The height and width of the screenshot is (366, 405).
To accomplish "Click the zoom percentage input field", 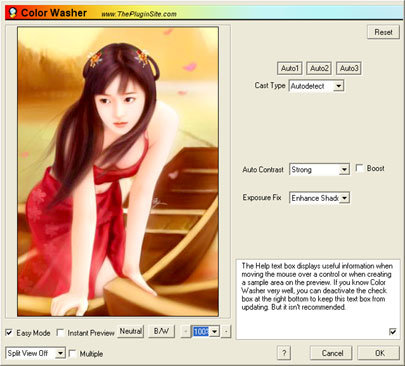I will click(x=201, y=332).
